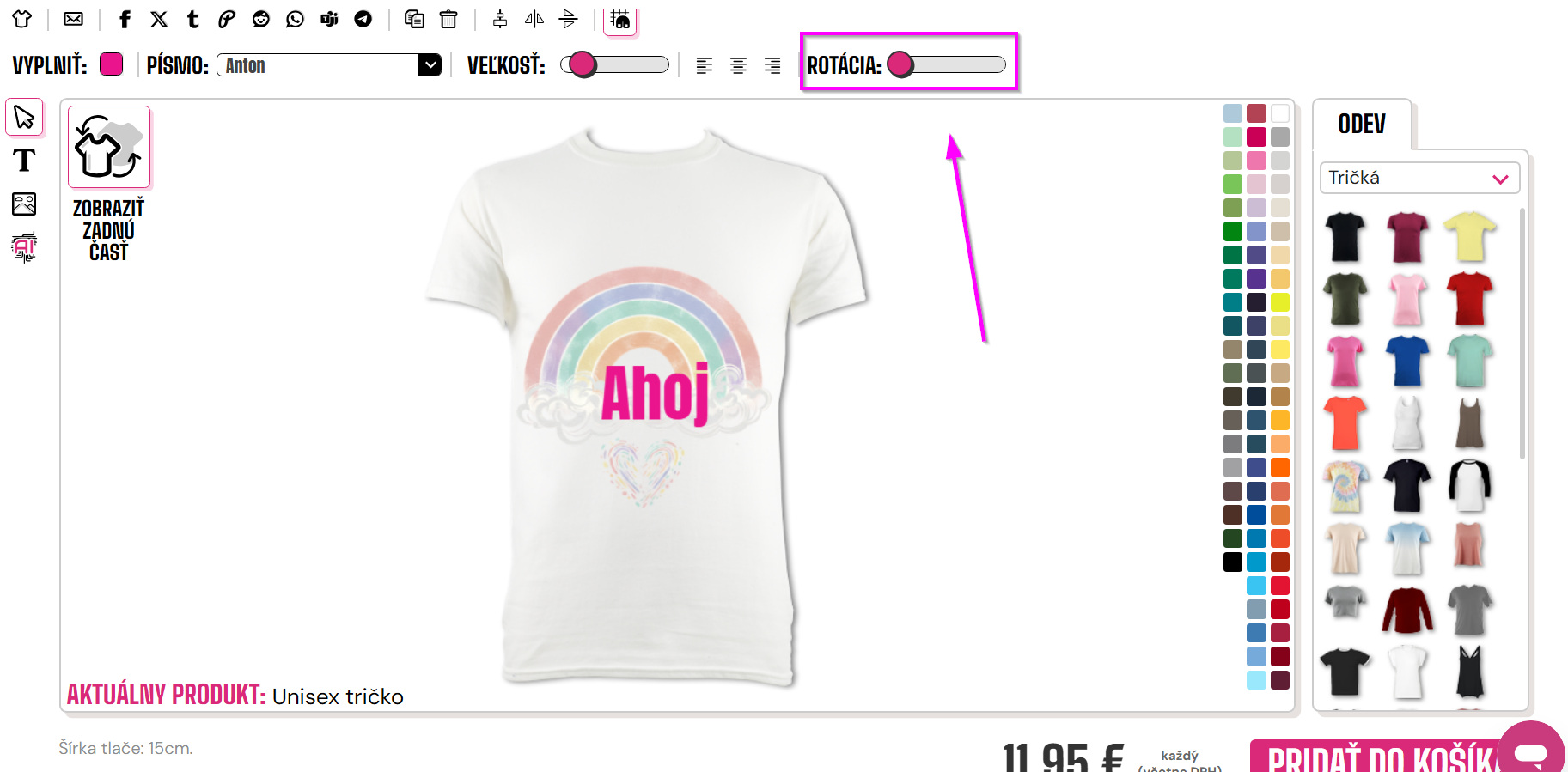Duplicate the selected element
Viewport: 1568px width, 772px height.
tap(414, 19)
